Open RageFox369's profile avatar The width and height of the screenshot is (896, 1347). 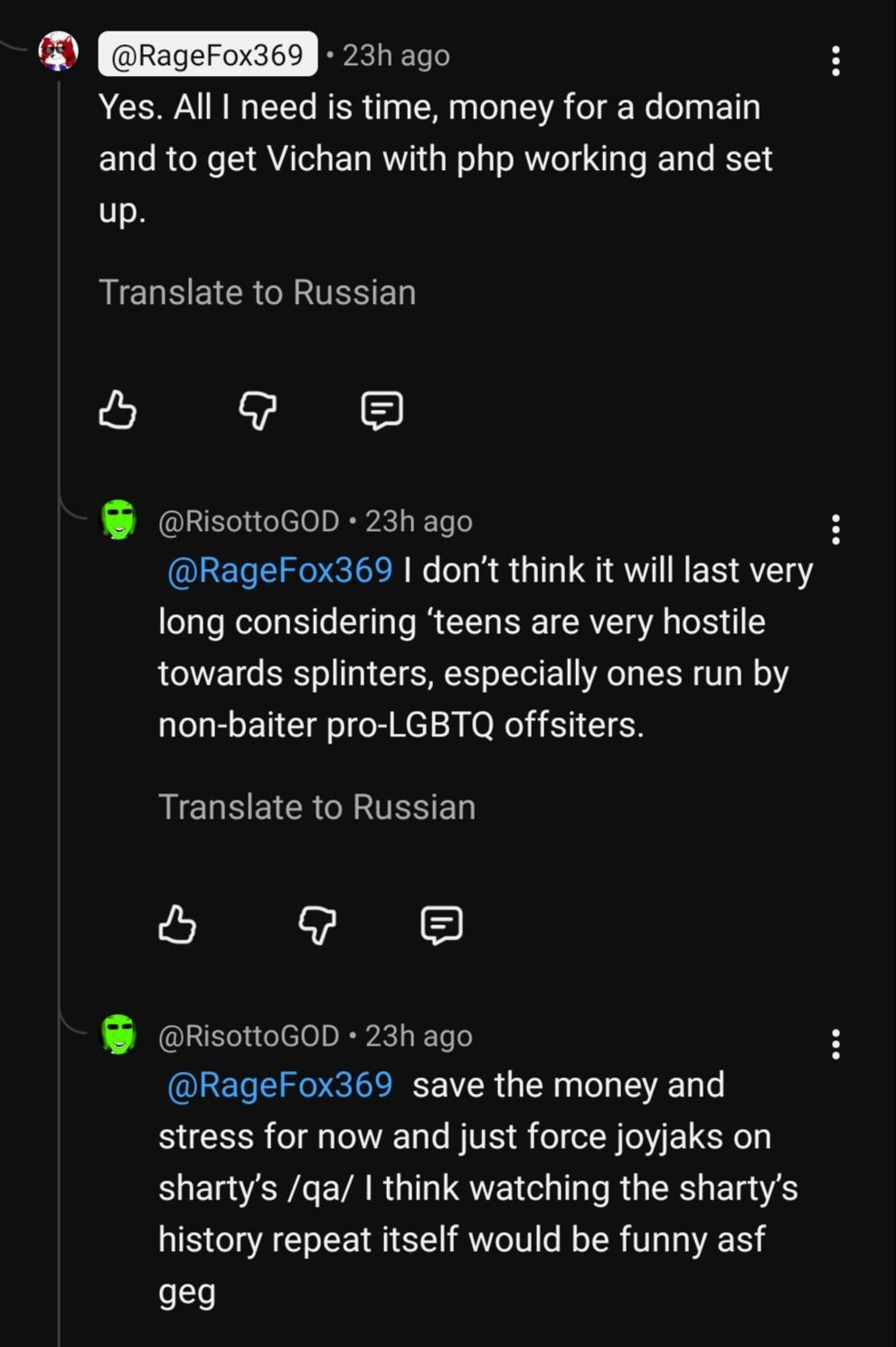coord(59,52)
